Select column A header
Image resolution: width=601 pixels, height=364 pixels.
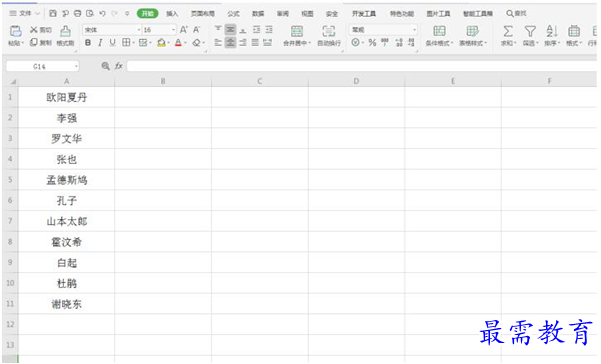click(x=66, y=81)
